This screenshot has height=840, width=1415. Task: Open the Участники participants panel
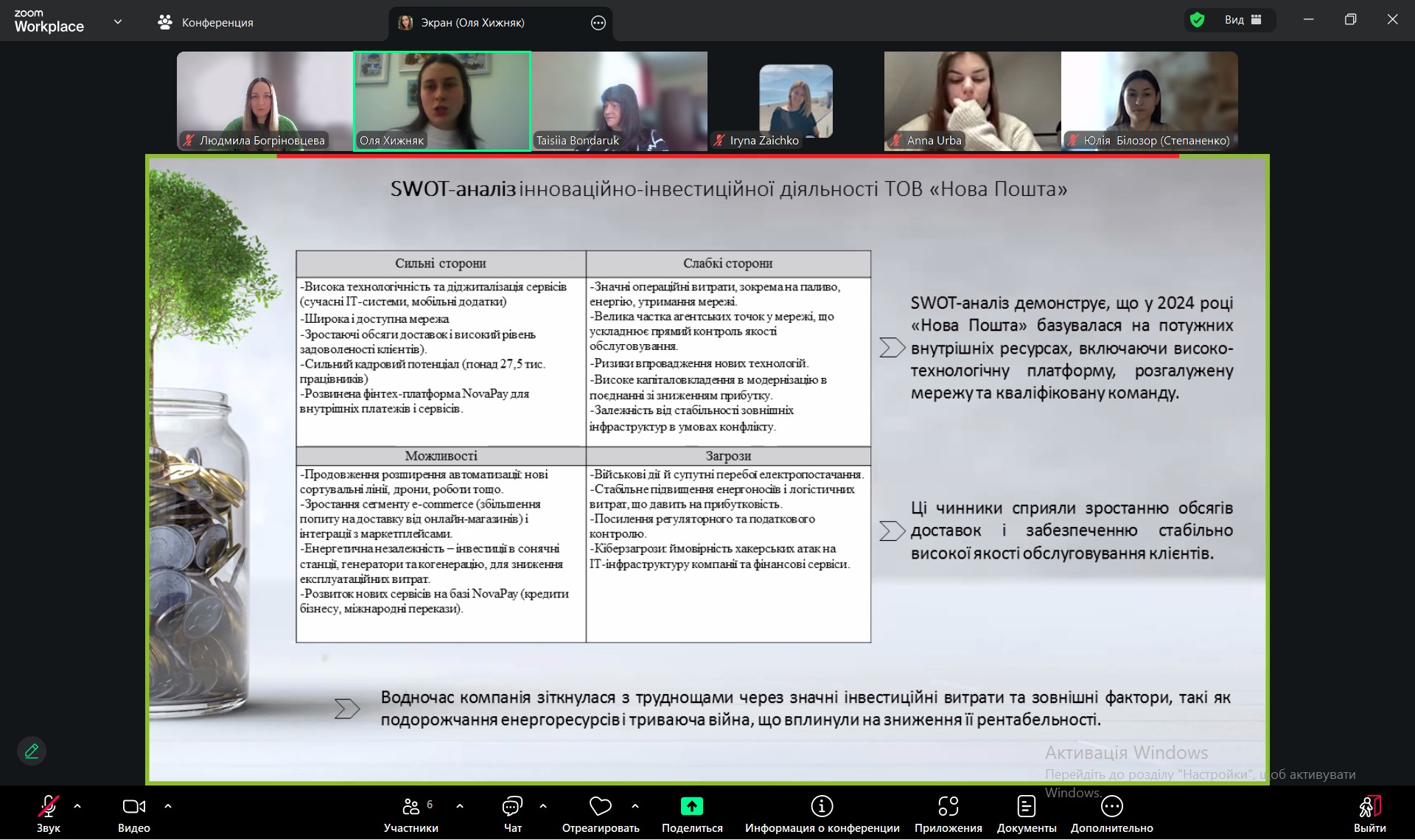click(410, 808)
